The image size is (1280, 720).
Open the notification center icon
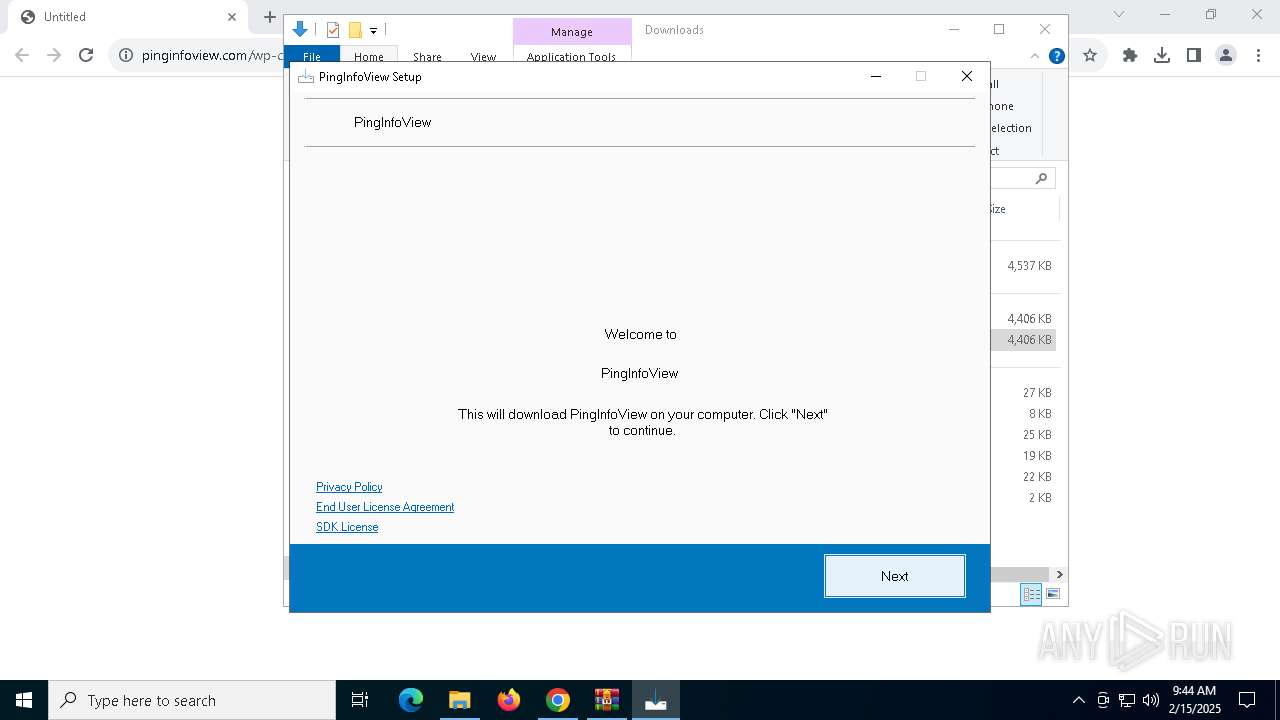1247,700
